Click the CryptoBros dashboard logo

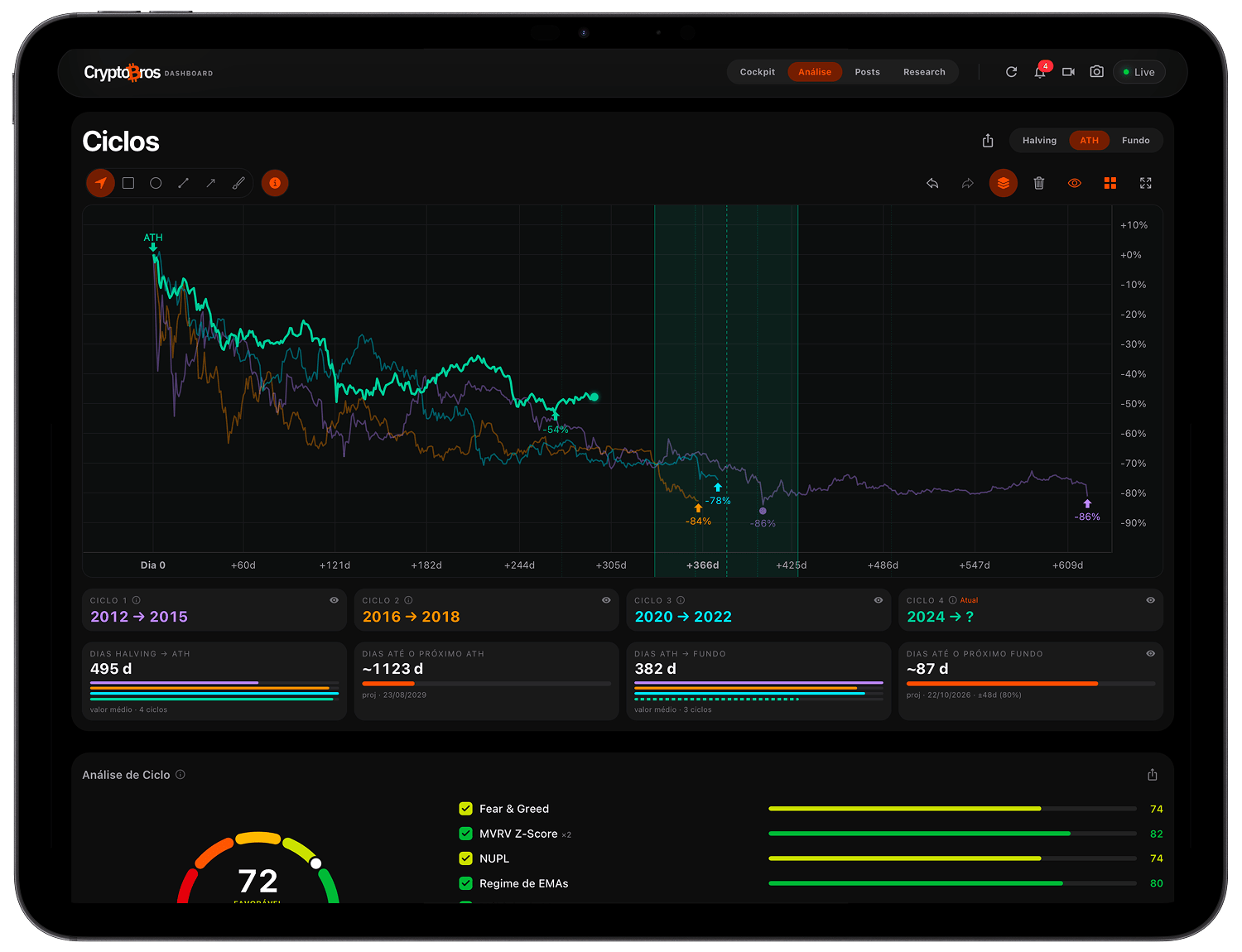pyautogui.click(x=148, y=73)
